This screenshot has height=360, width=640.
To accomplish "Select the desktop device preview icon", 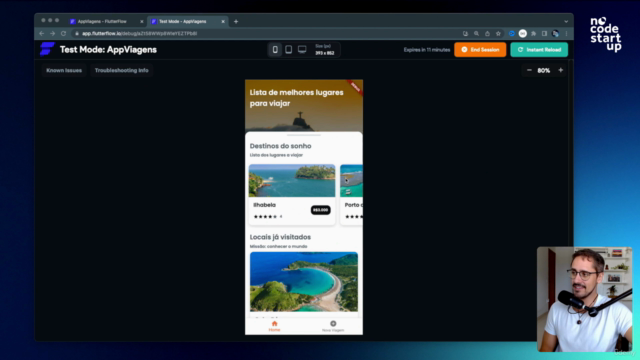I will tap(302, 49).
